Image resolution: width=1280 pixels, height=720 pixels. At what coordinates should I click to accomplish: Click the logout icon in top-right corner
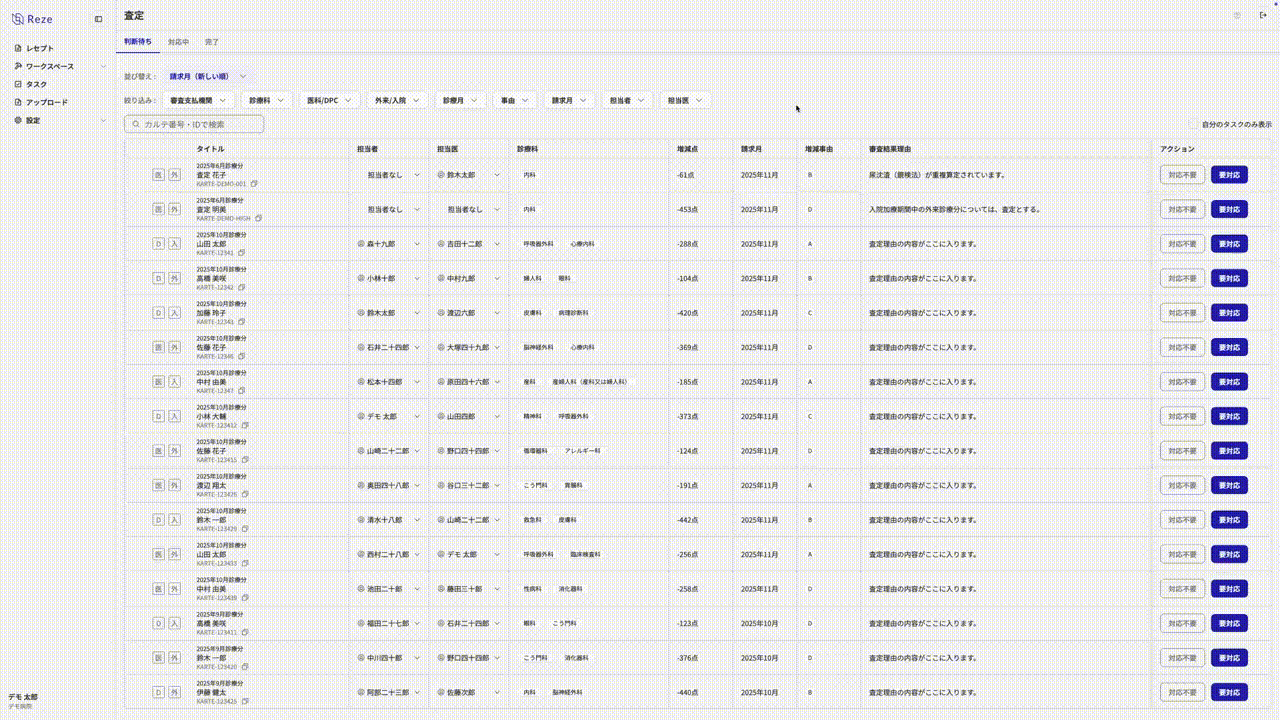[x=1262, y=16]
